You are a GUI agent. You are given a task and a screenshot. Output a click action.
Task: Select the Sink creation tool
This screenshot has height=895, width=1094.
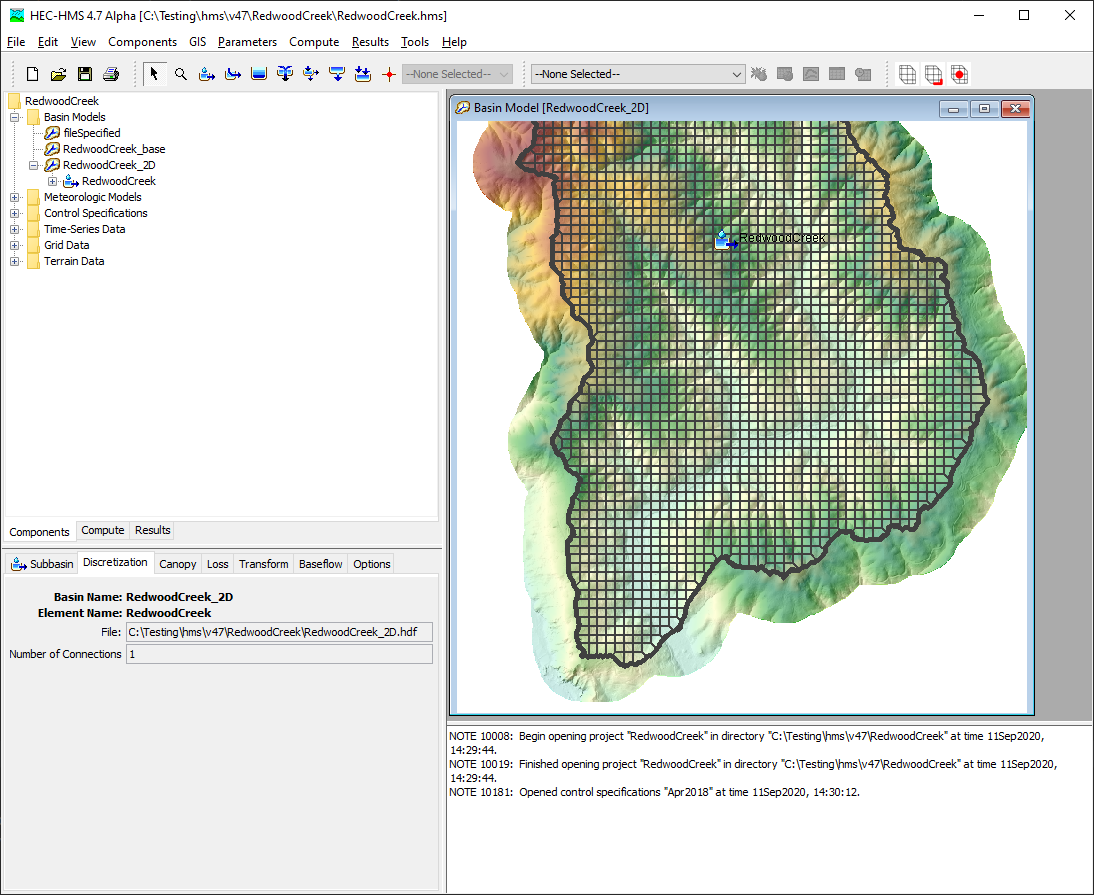click(x=363, y=74)
